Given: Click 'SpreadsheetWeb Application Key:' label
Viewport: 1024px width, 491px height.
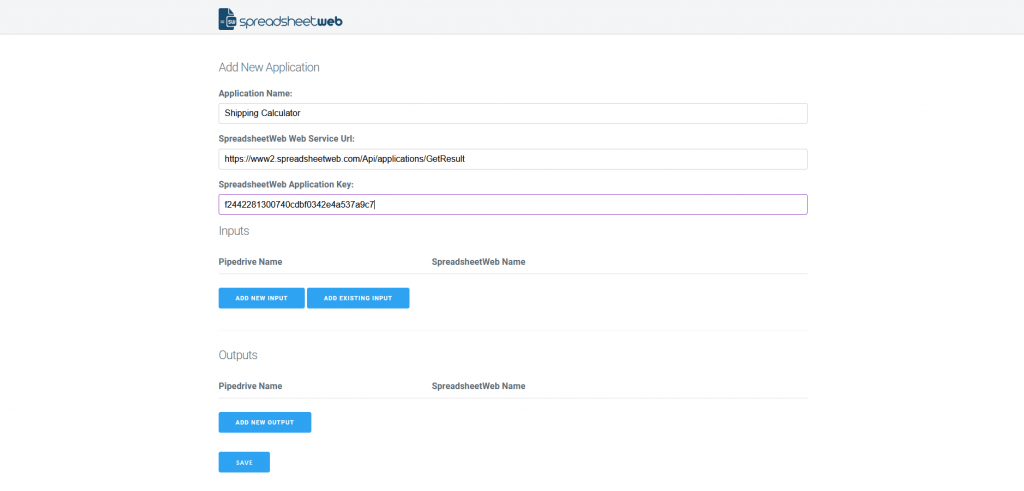Looking at the screenshot, I should click(x=286, y=185).
